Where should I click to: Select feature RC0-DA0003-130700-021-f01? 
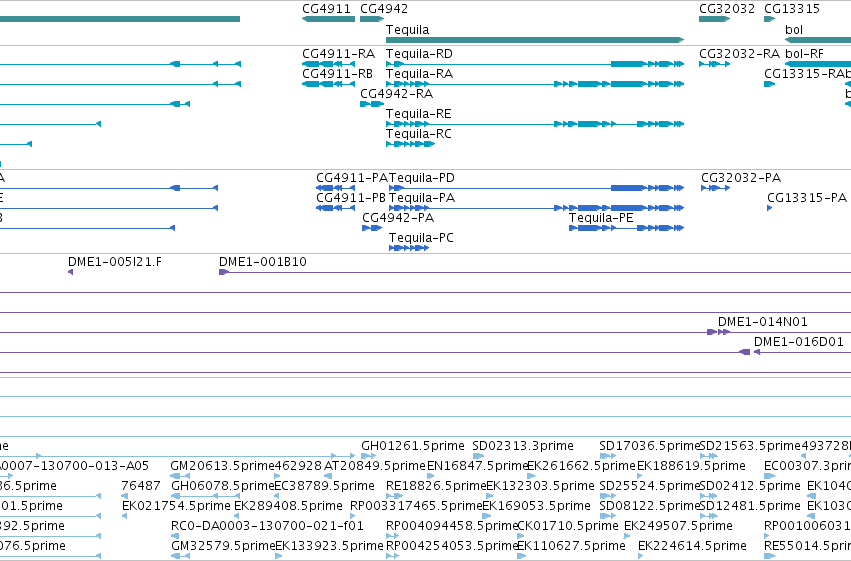pyautogui.click(x=267, y=526)
